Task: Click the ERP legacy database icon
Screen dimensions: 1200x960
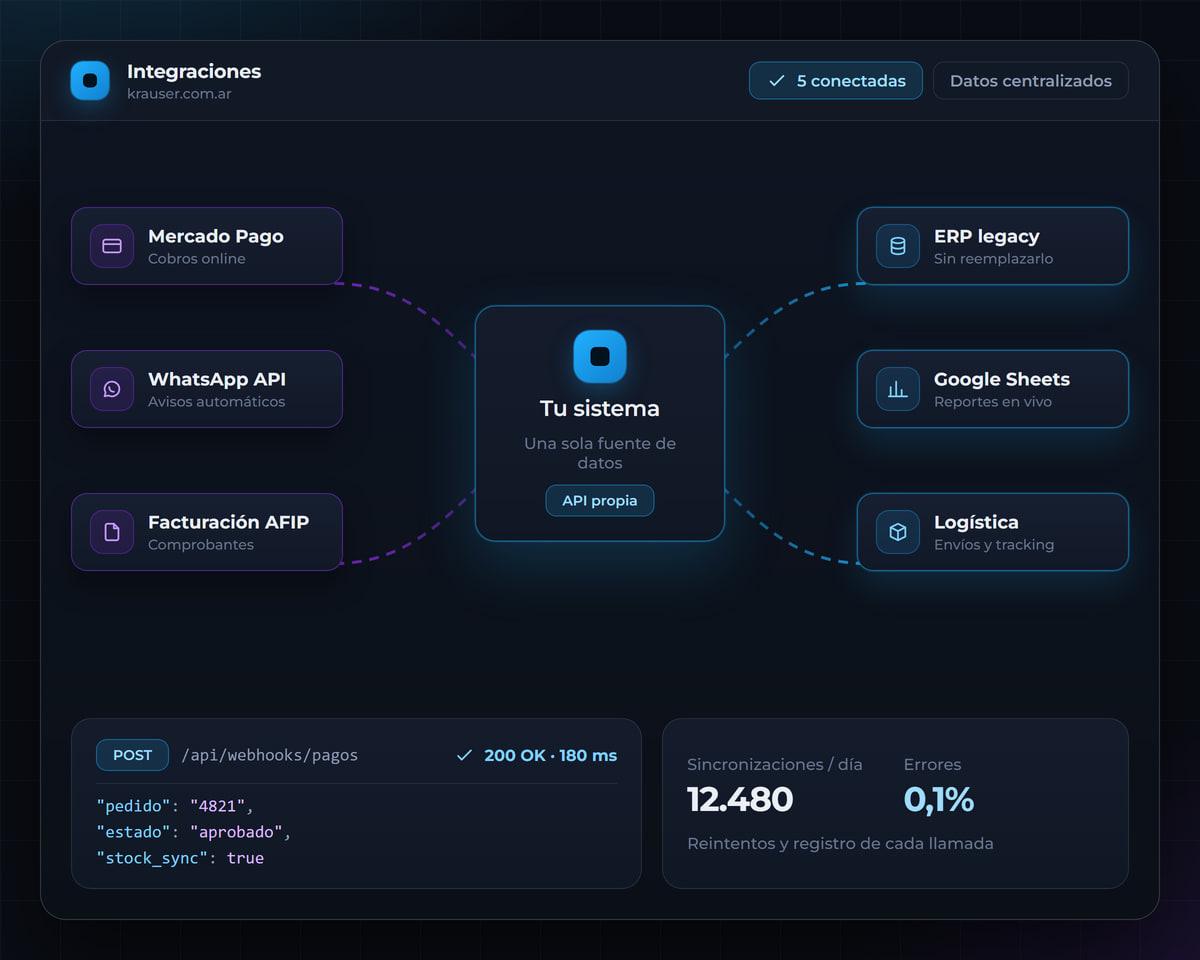Action: click(x=898, y=246)
